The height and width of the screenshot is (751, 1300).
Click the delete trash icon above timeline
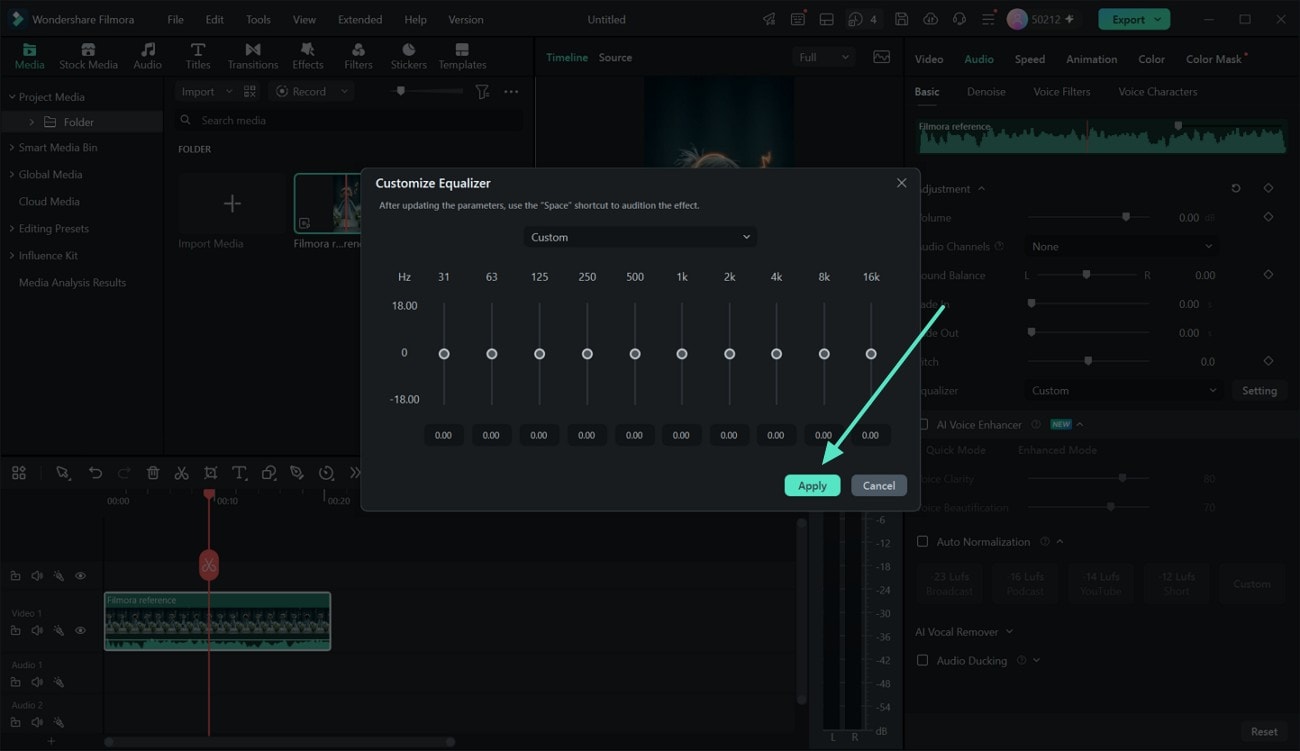coord(153,473)
